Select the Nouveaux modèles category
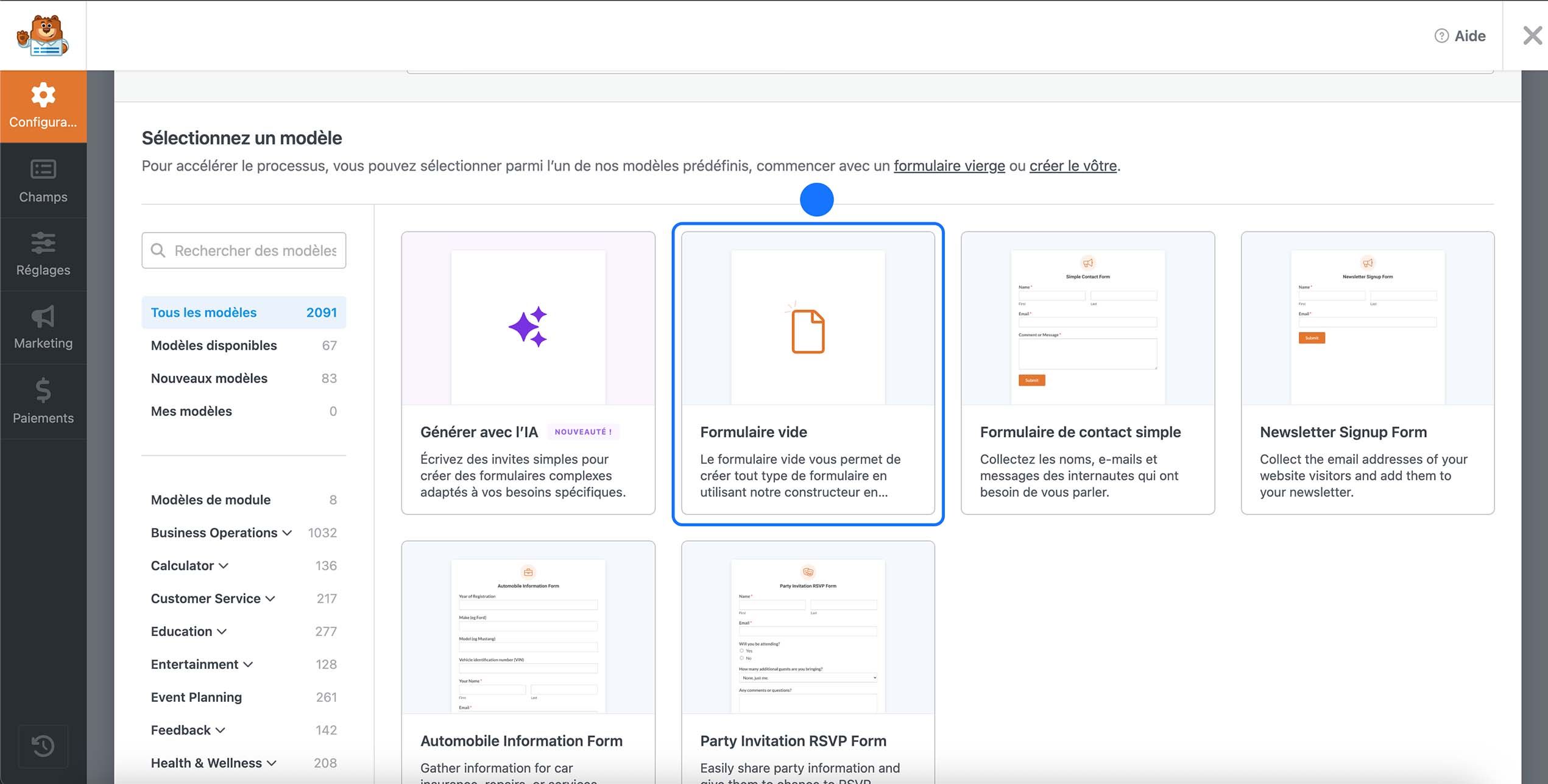Viewport: 1548px width, 784px height. (x=209, y=378)
